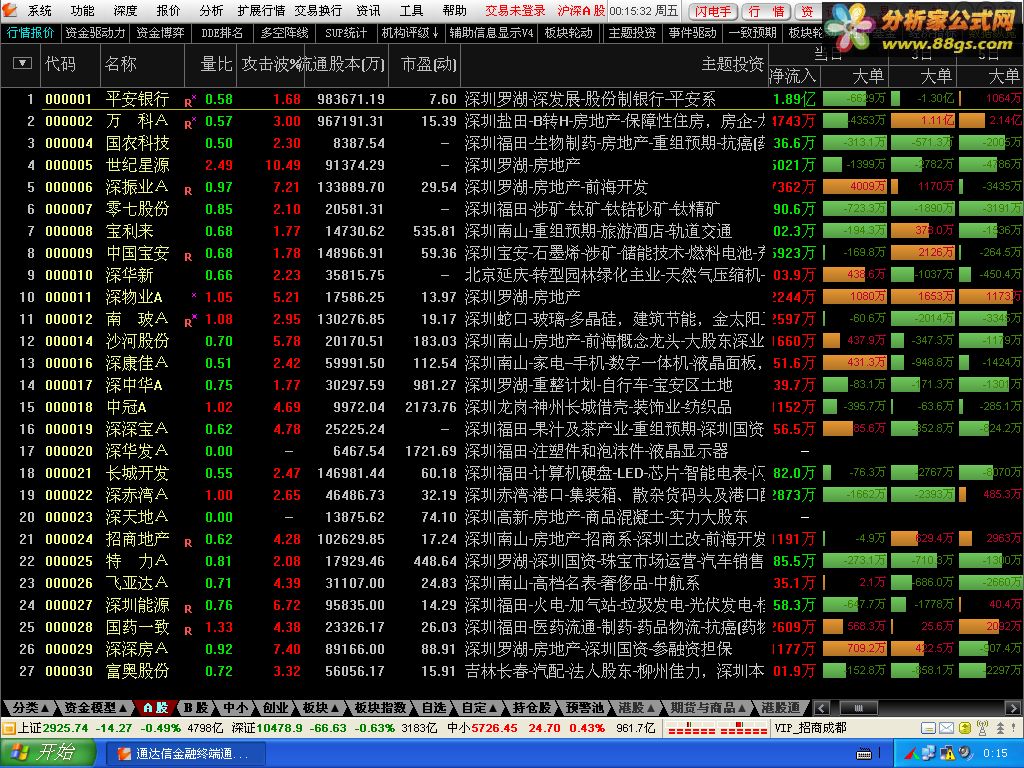Image resolution: width=1024 pixels, height=768 pixels.
Task: Open the 帮助 menu
Action: (455, 10)
